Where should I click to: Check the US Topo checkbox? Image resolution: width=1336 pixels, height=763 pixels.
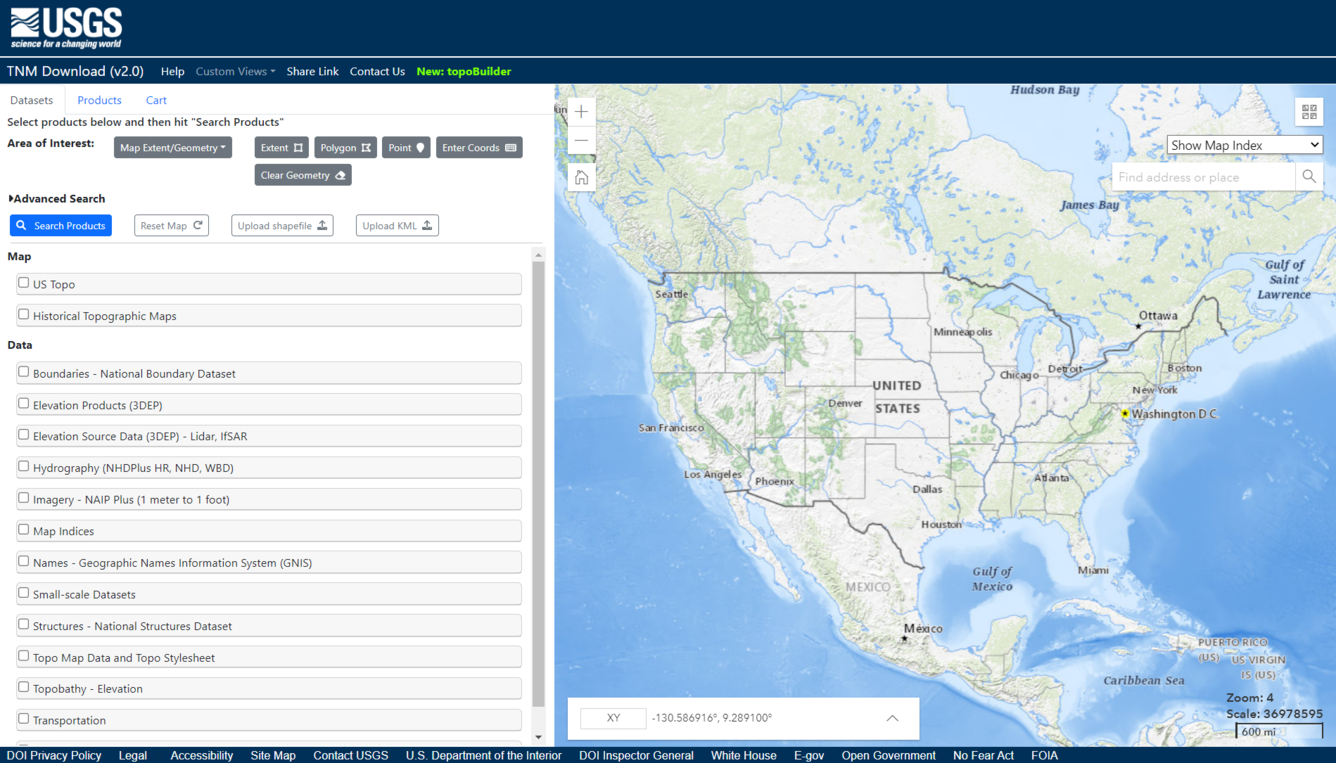(x=24, y=283)
